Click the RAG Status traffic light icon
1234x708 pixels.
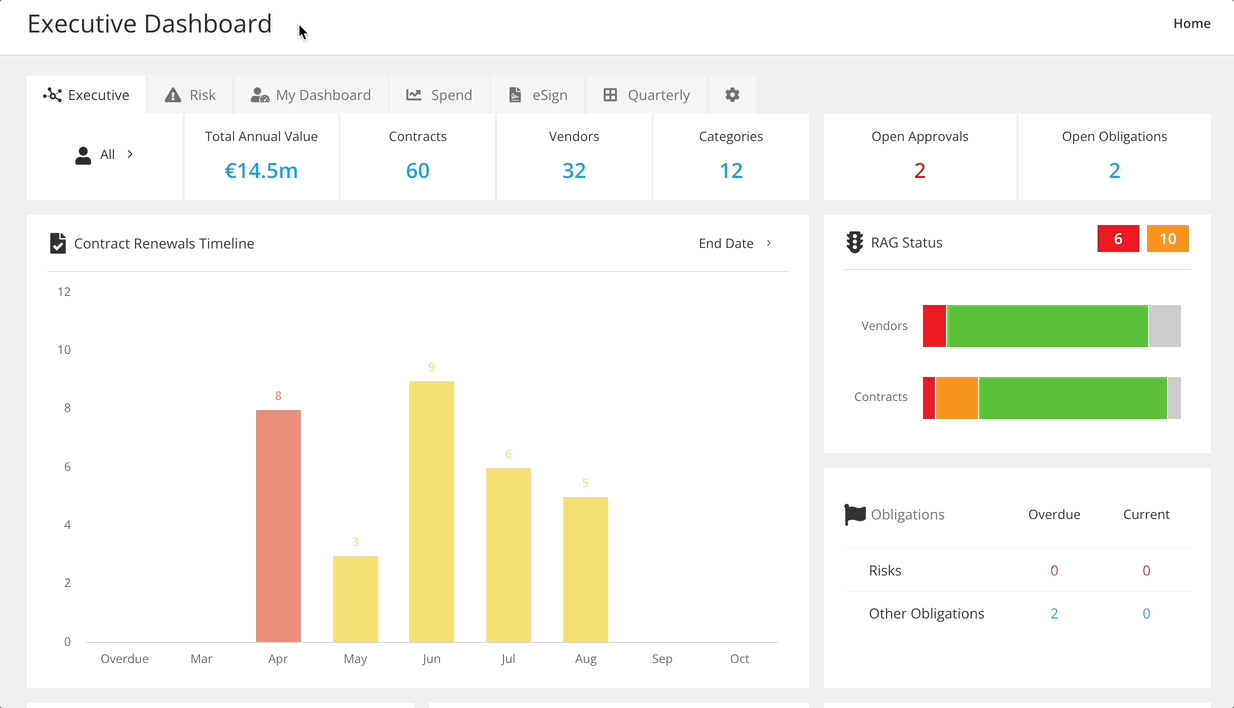[x=854, y=242]
